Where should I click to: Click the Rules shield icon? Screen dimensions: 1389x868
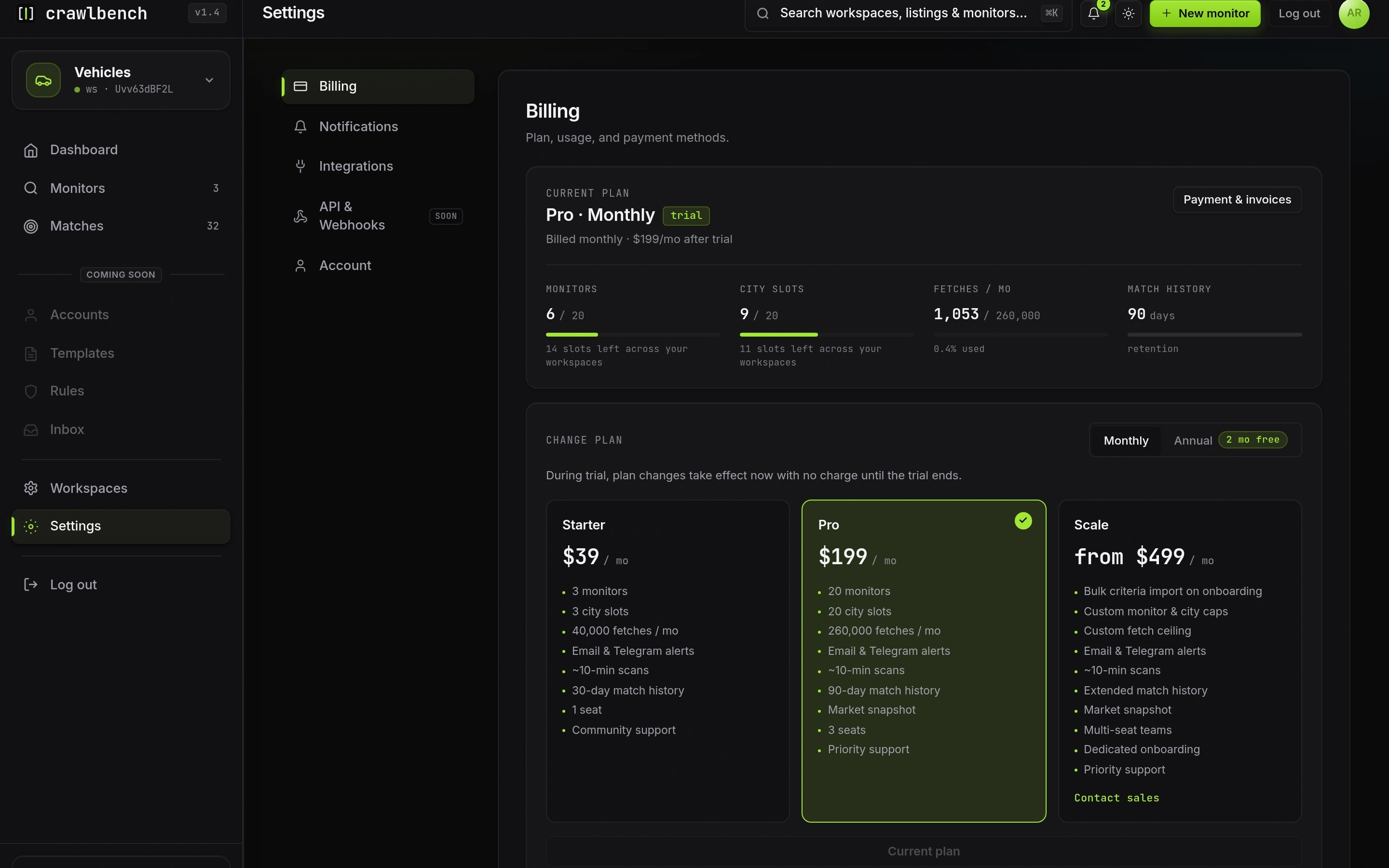tap(31, 392)
